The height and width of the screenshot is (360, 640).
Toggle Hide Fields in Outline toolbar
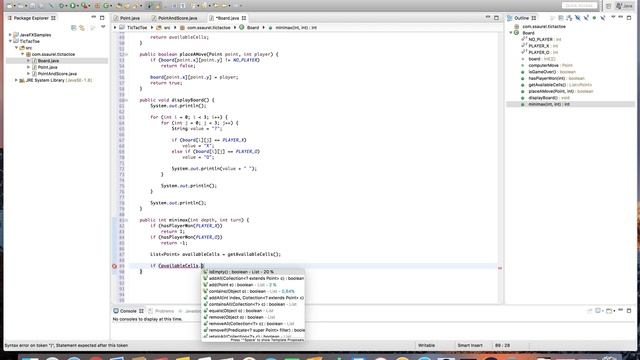tap(578, 18)
